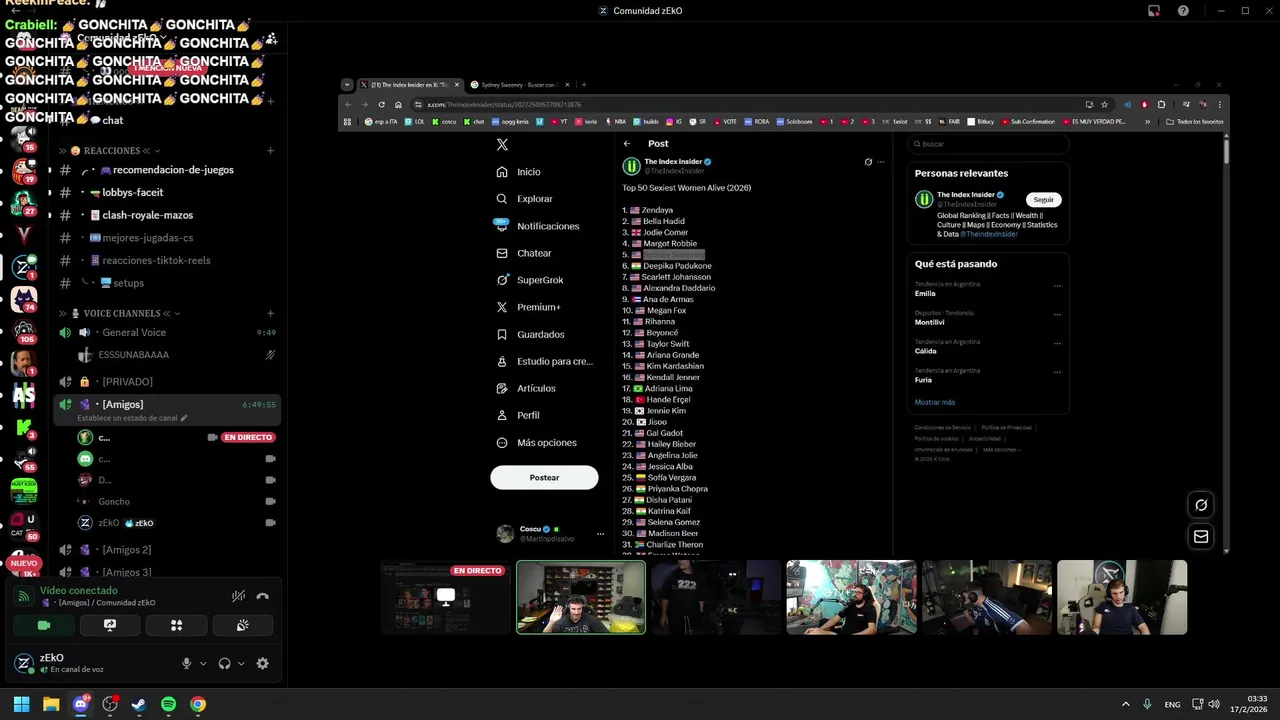
Task: Click the X logo icon
Action: (x=502, y=144)
